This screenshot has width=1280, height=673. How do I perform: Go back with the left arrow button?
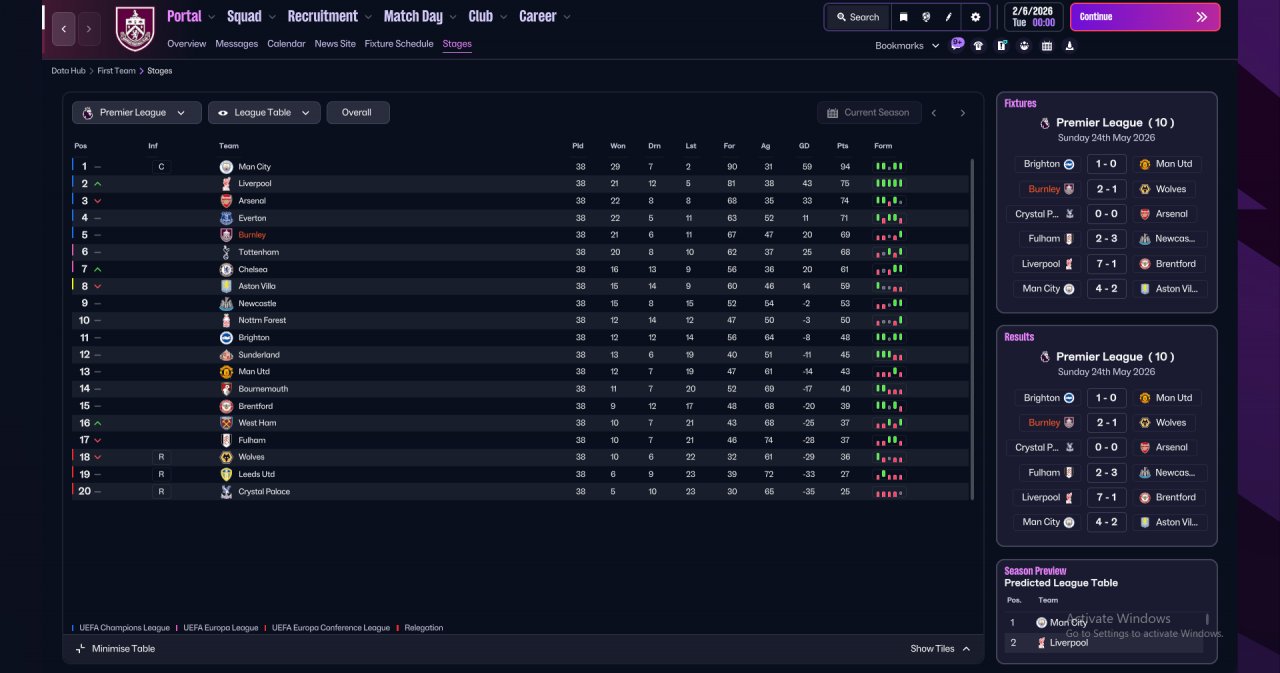[x=63, y=29]
